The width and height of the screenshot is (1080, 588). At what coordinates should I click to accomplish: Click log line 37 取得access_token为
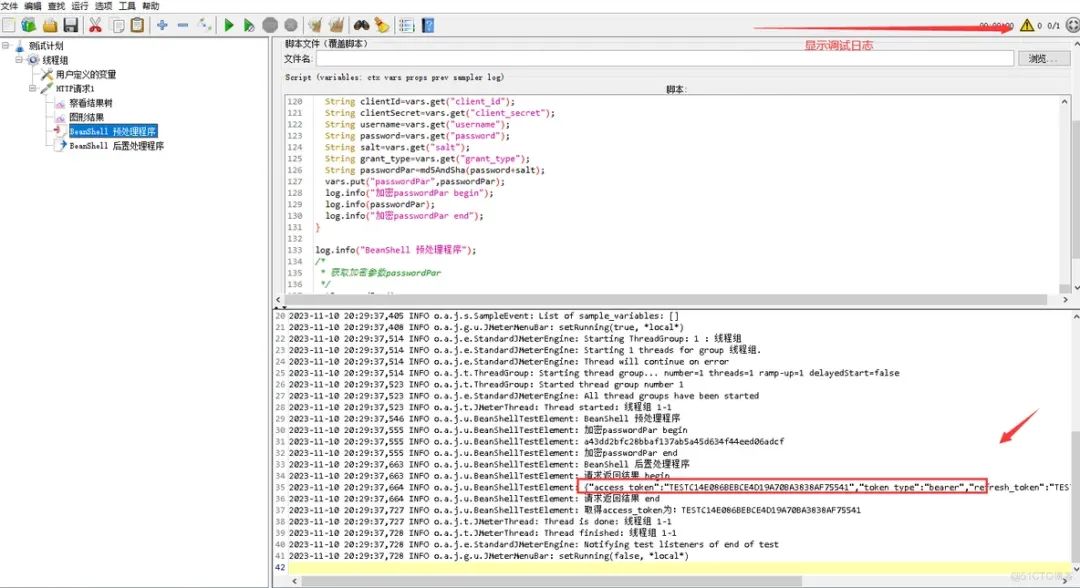click(x=574, y=510)
